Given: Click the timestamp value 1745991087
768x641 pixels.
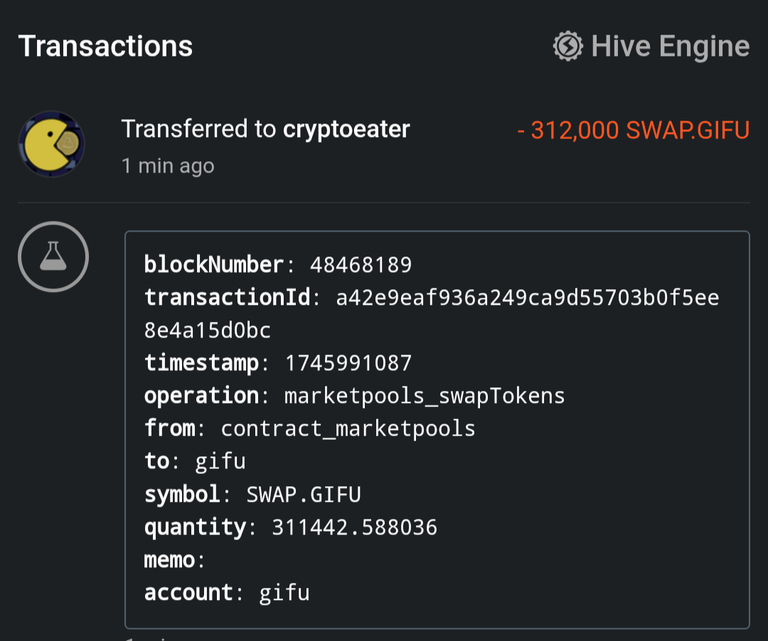Looking at the screenshot, I should pyautogui.click(x=348, y=363).
